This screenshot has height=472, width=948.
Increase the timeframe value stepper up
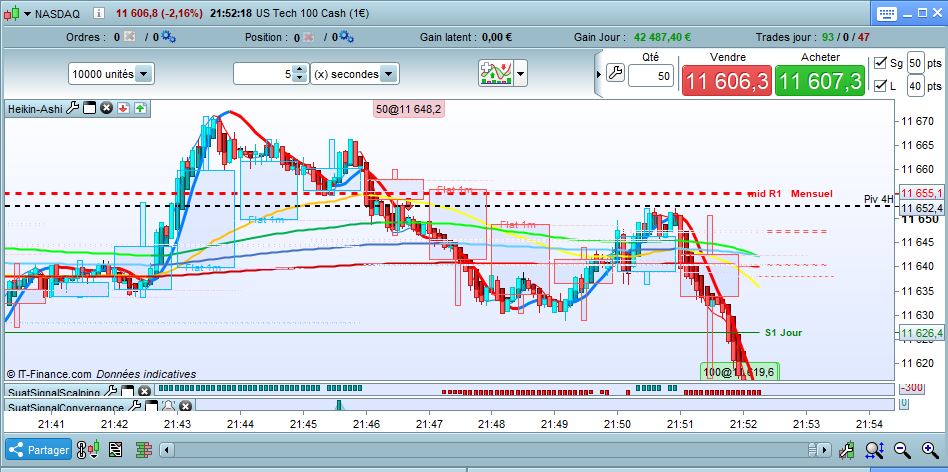pyautogui.click(x=300, y=70)
